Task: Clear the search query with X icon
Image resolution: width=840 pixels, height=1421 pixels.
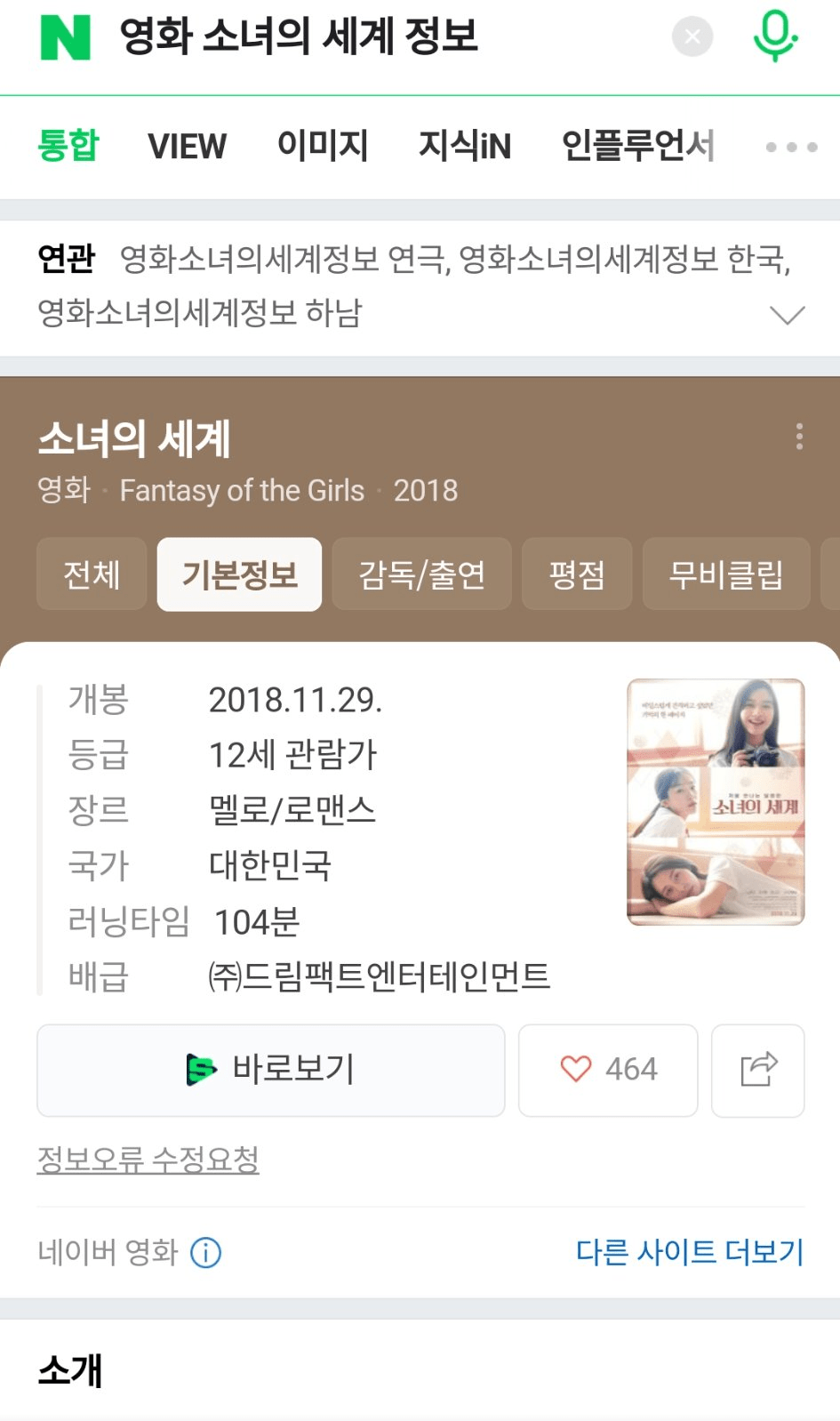Action: click(692, 37)
